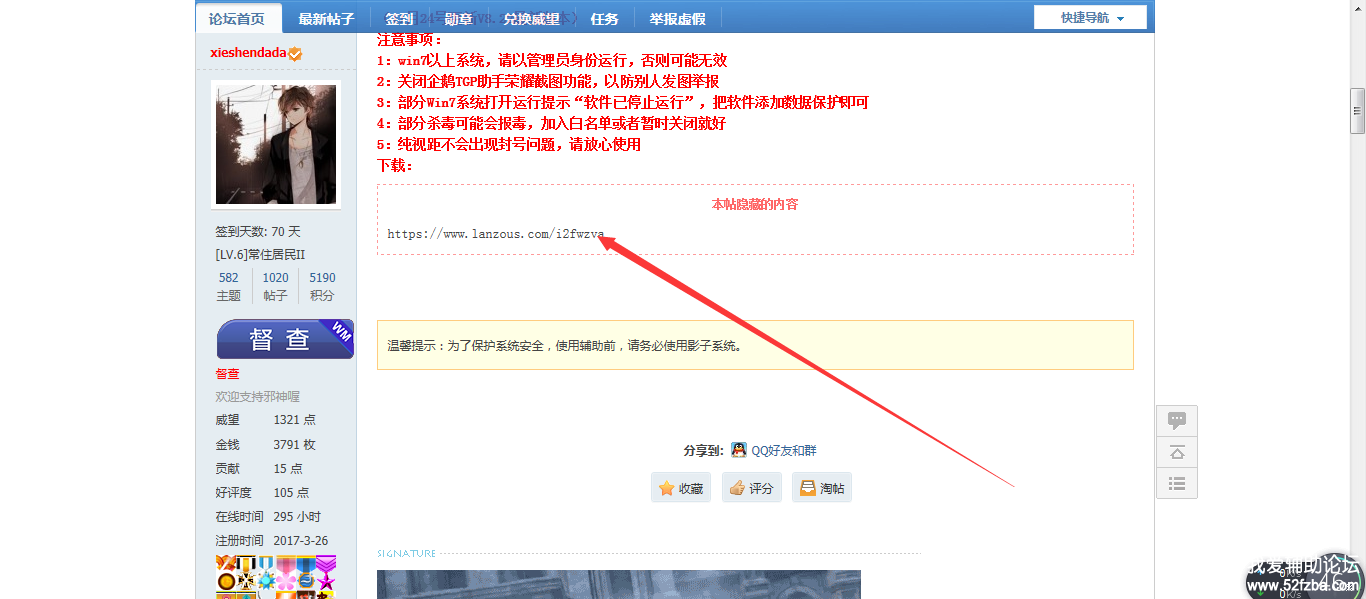The width and height of the screenshot is (1366, 599).
Task: Click the 欢迎支持邪神喔 custom title
Action: coord(257,397)
